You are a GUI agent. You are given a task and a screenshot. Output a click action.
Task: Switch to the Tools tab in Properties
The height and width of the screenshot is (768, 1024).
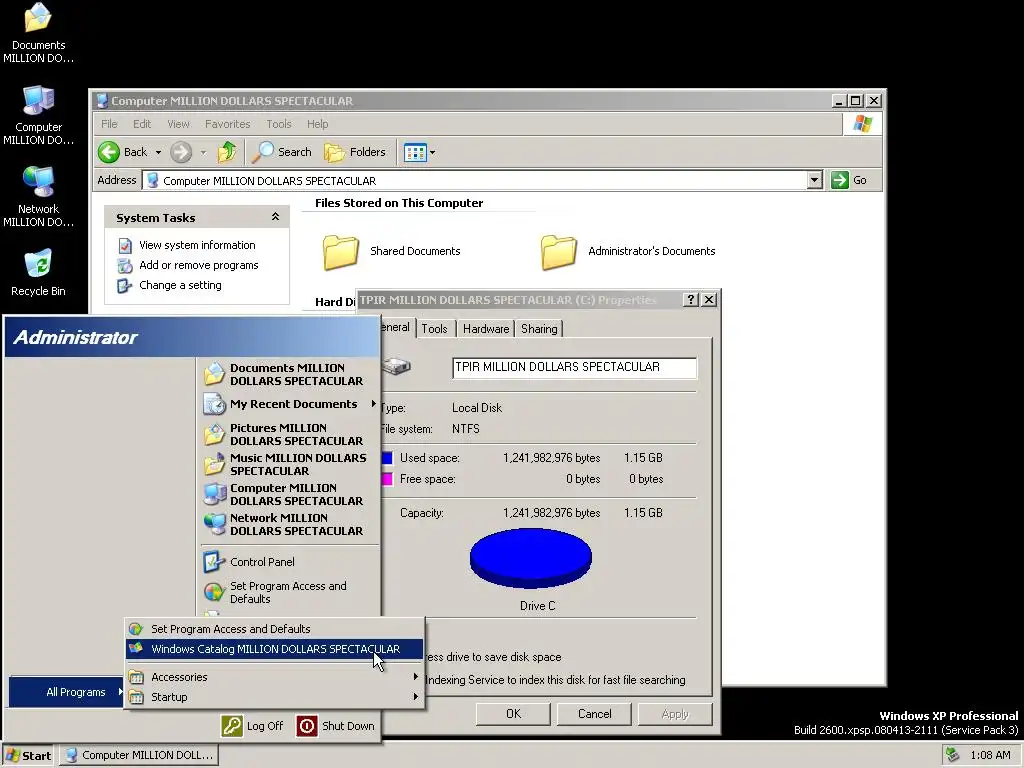pyautogui.click(x=434, y=328)
